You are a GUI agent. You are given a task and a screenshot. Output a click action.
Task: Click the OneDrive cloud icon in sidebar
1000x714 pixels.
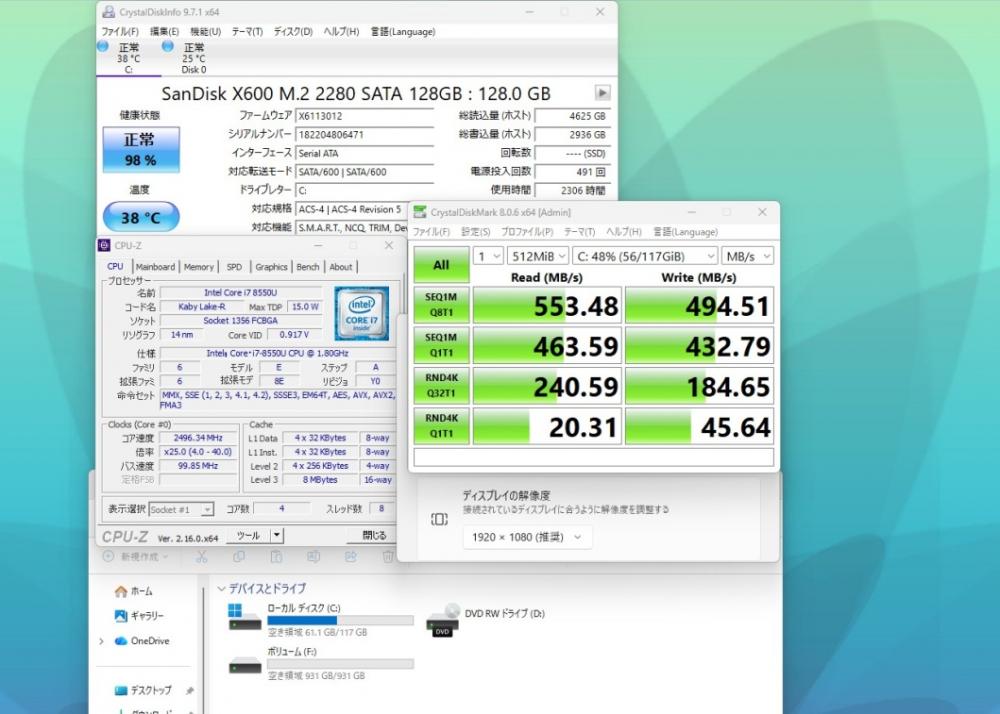tap(121, 641)
